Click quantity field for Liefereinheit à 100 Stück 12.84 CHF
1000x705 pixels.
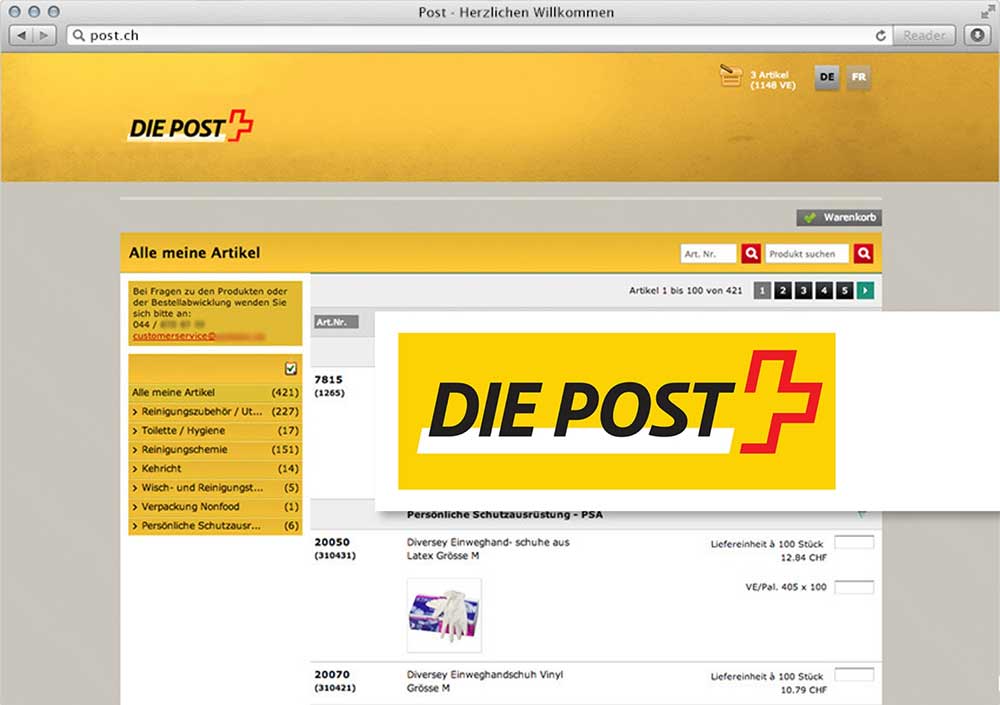[x=854, y=543]
